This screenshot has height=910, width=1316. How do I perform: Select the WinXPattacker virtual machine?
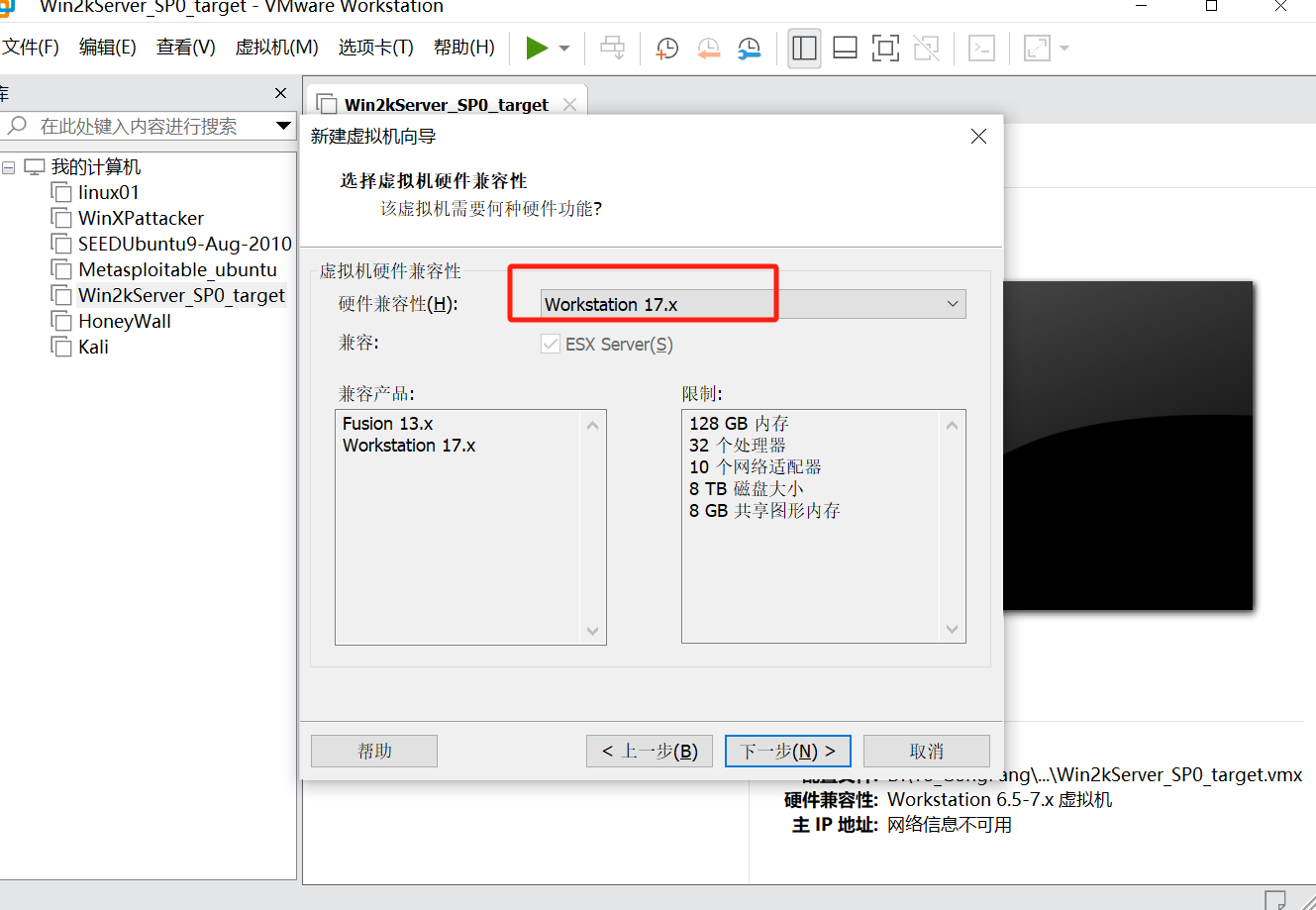coord(141,218)
